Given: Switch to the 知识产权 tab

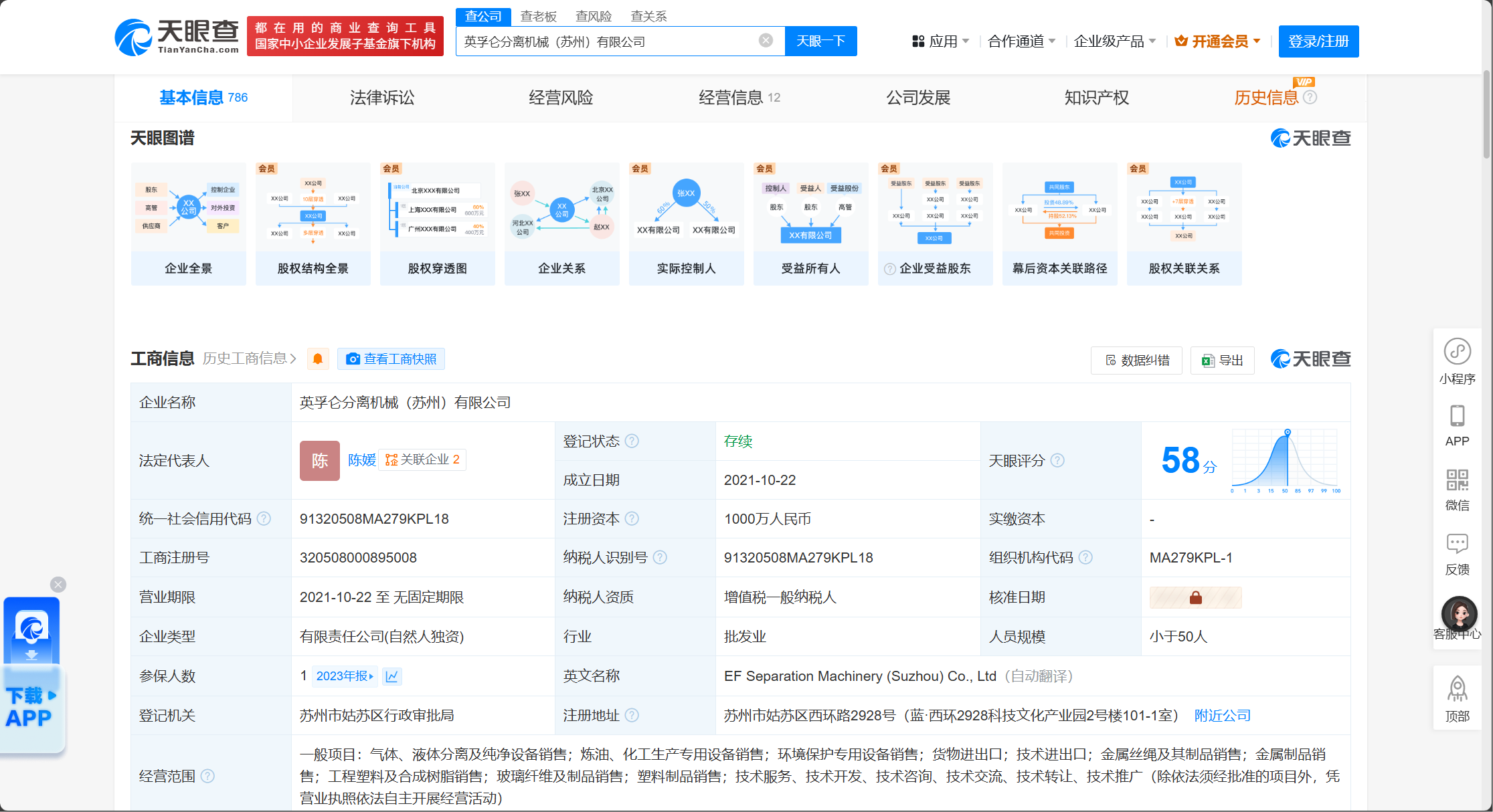Looking at the screenshot, I should coord(1097,98).
